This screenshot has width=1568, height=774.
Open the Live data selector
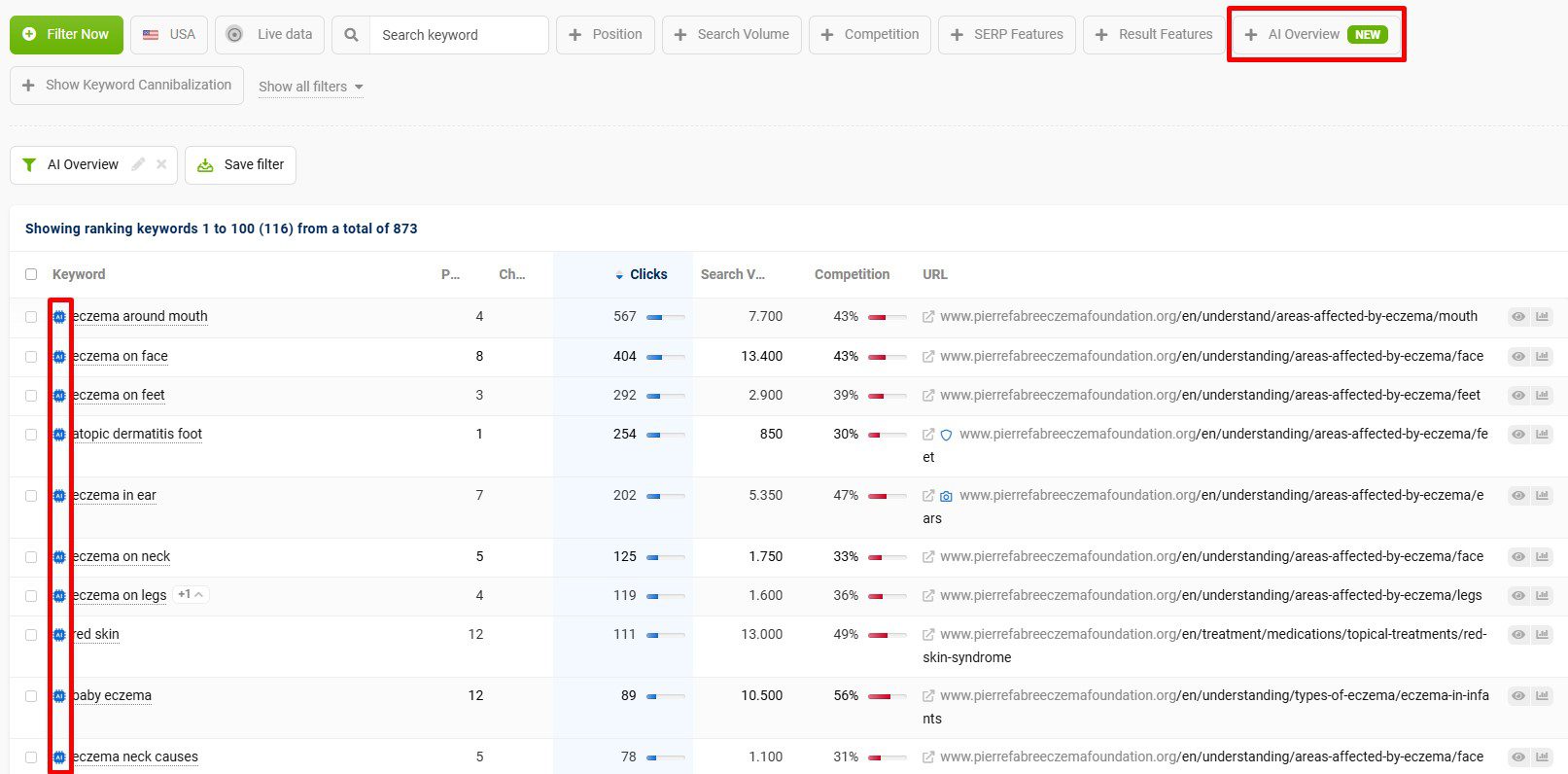pyautogui.click(x=269, y=35)
